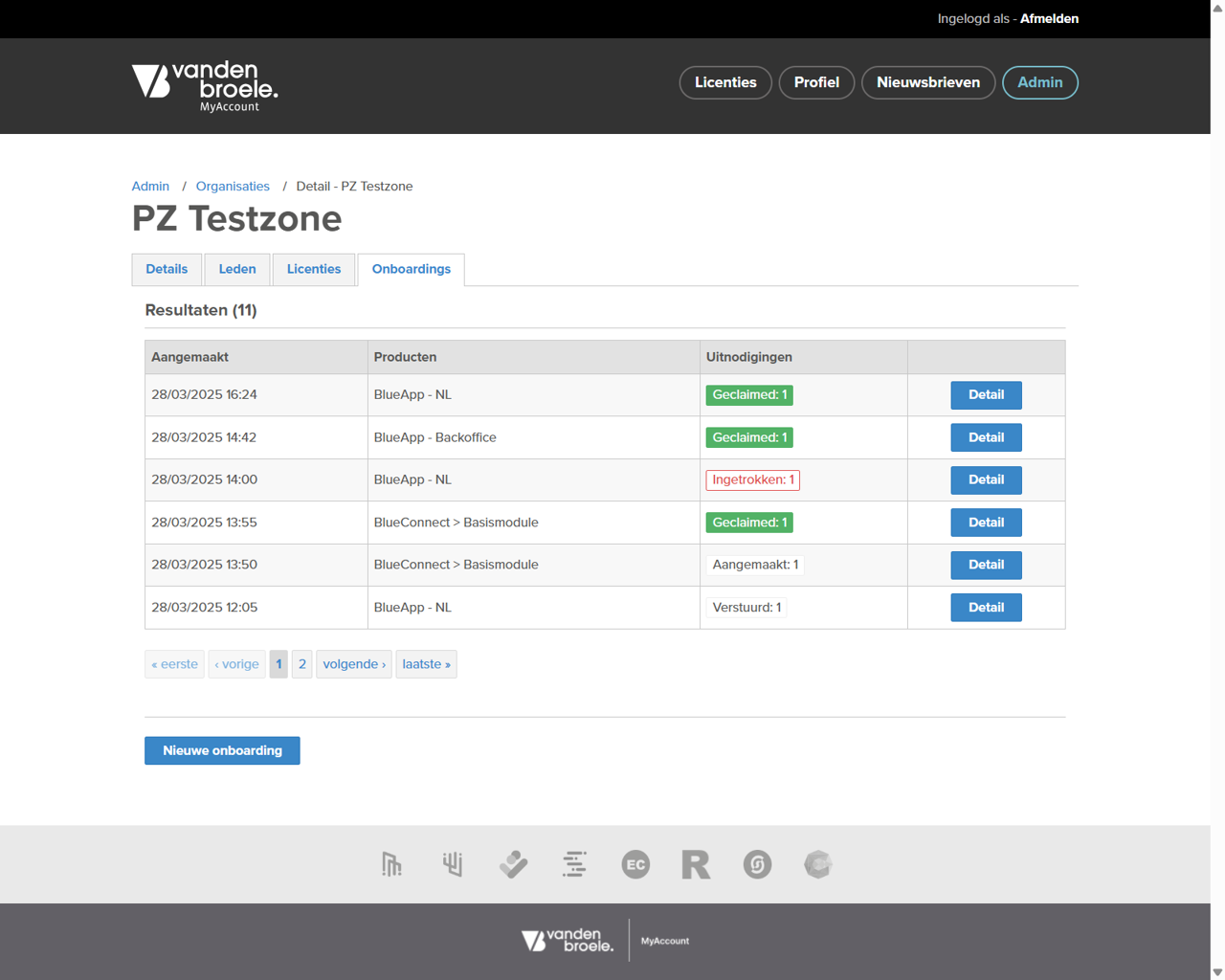Image resolution: width=1225 pixels, height=980 pixels.
Task: Go to Profiel in the header
Action: [x=816, y=82]
